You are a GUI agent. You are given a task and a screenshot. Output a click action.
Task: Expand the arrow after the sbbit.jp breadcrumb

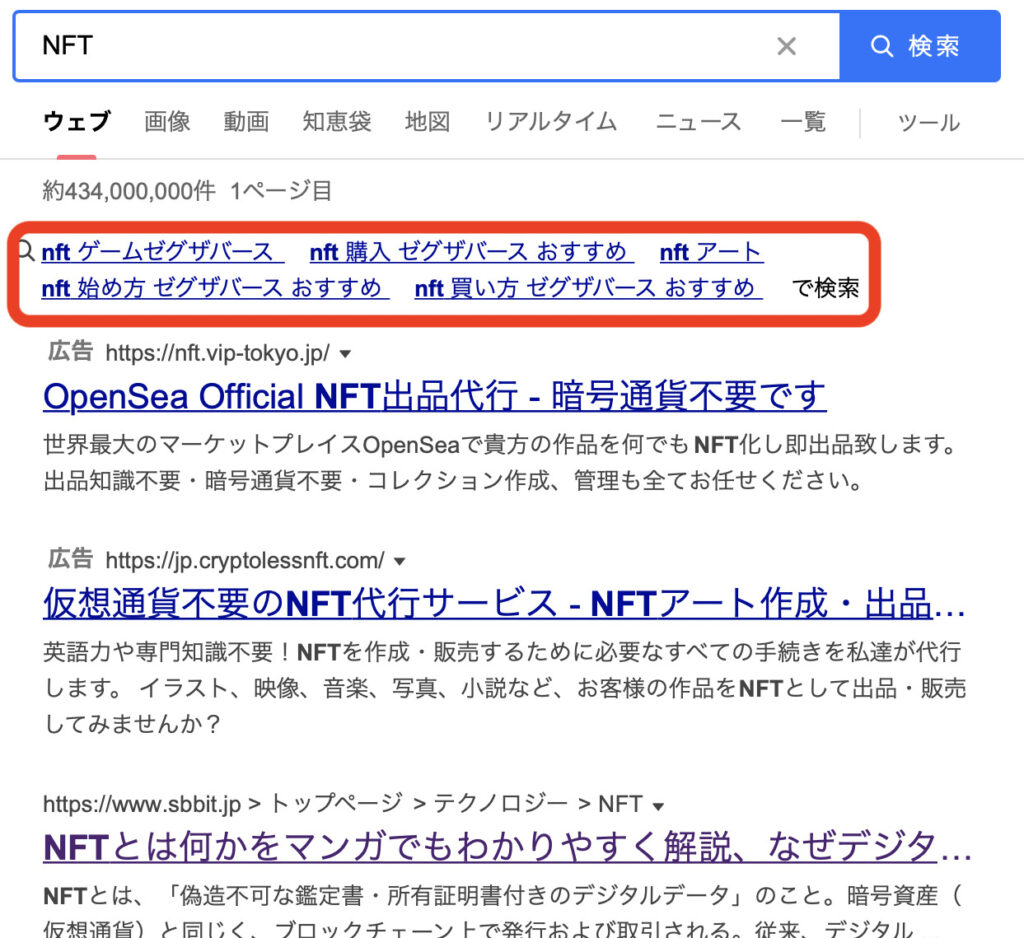658,805
